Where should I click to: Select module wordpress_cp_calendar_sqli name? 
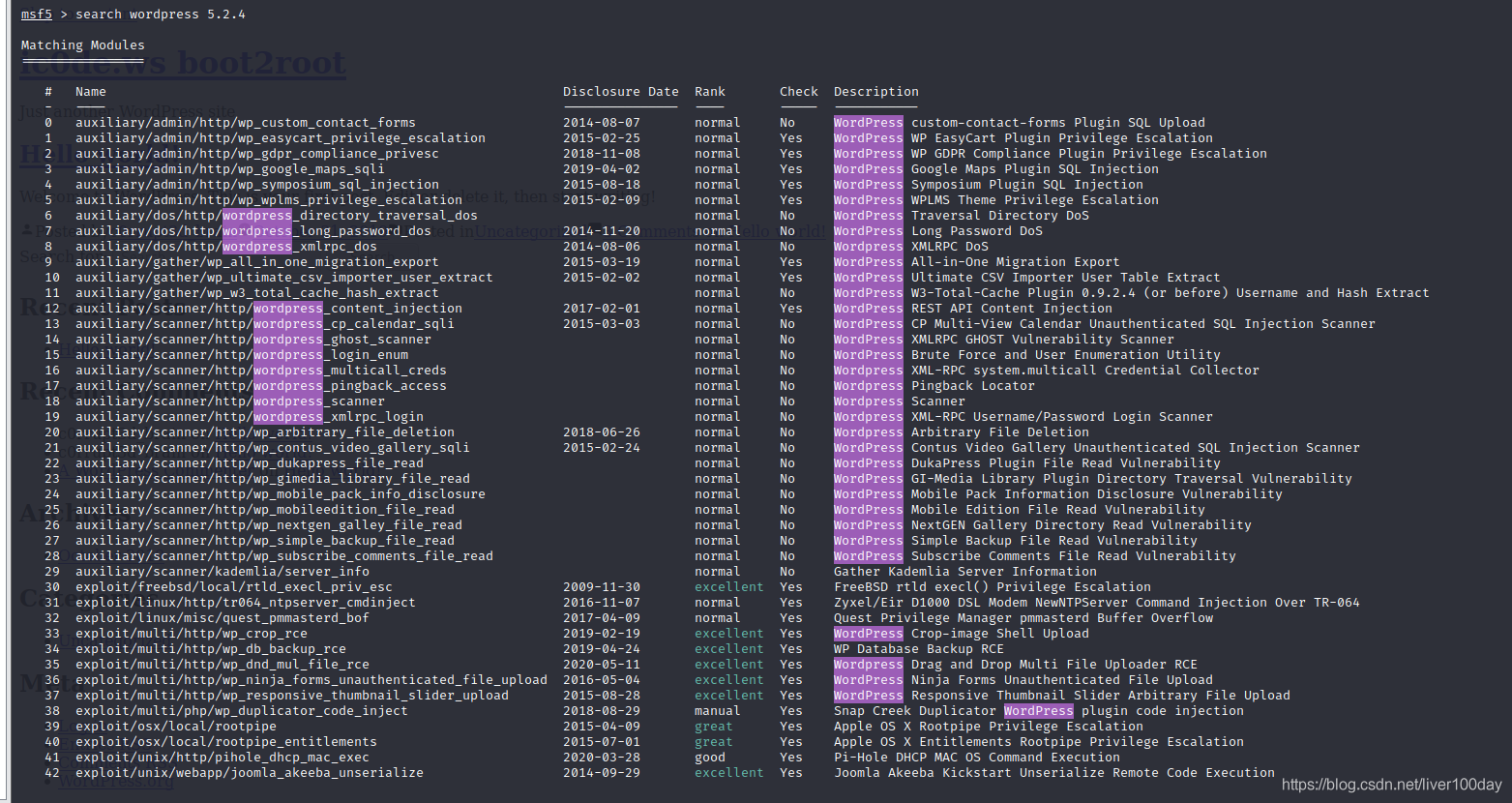point(265,324)
